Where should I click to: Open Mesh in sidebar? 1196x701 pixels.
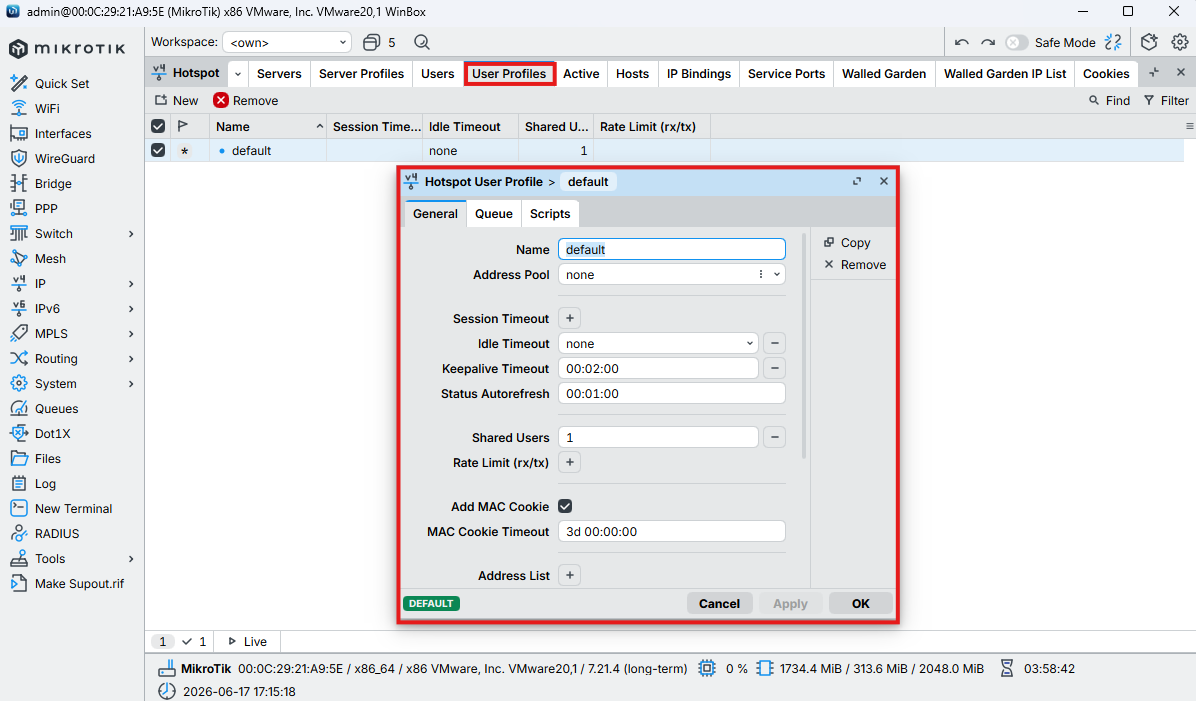50,259
